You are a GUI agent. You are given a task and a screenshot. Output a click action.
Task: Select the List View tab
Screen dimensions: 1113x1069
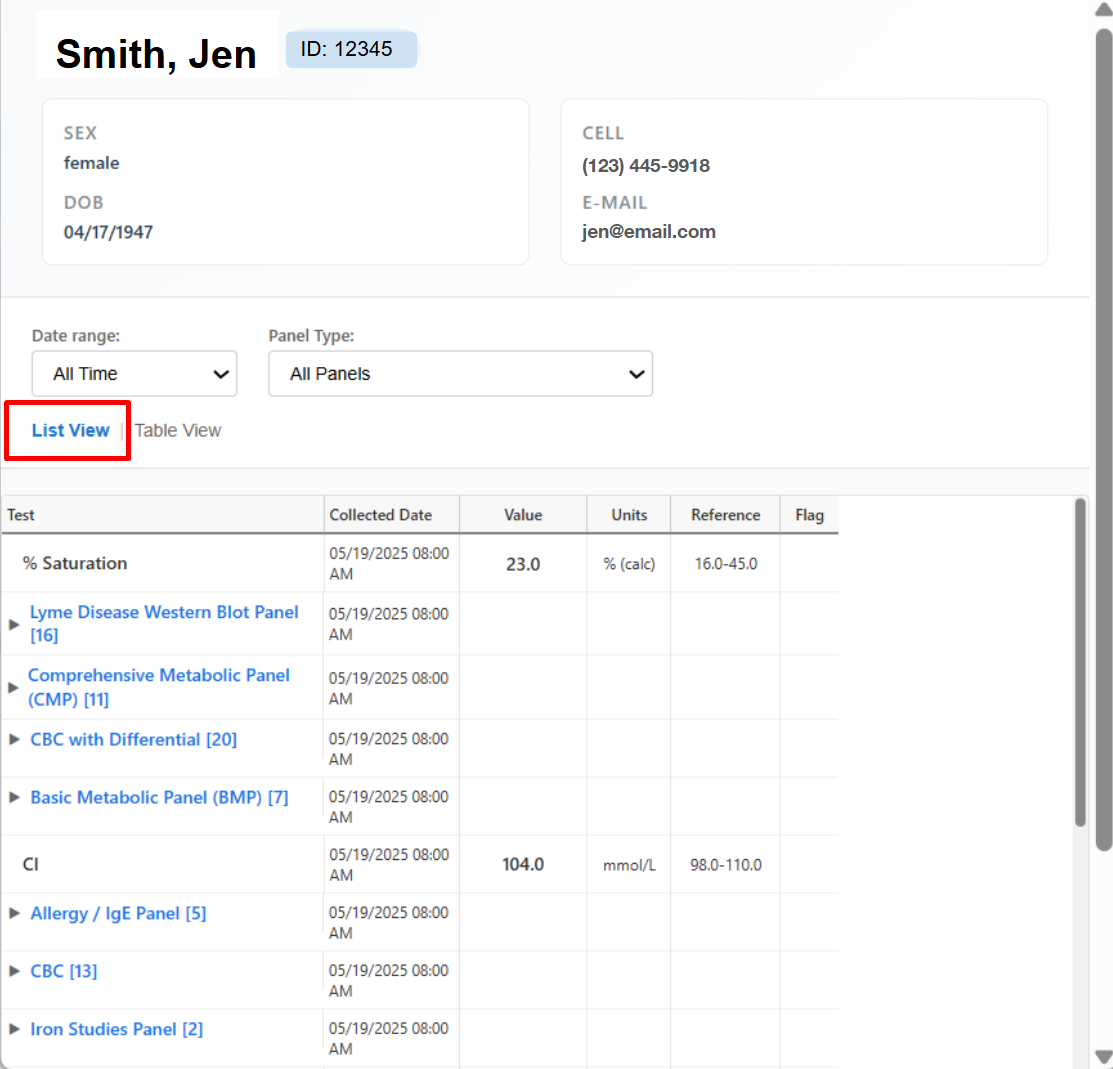70,431
